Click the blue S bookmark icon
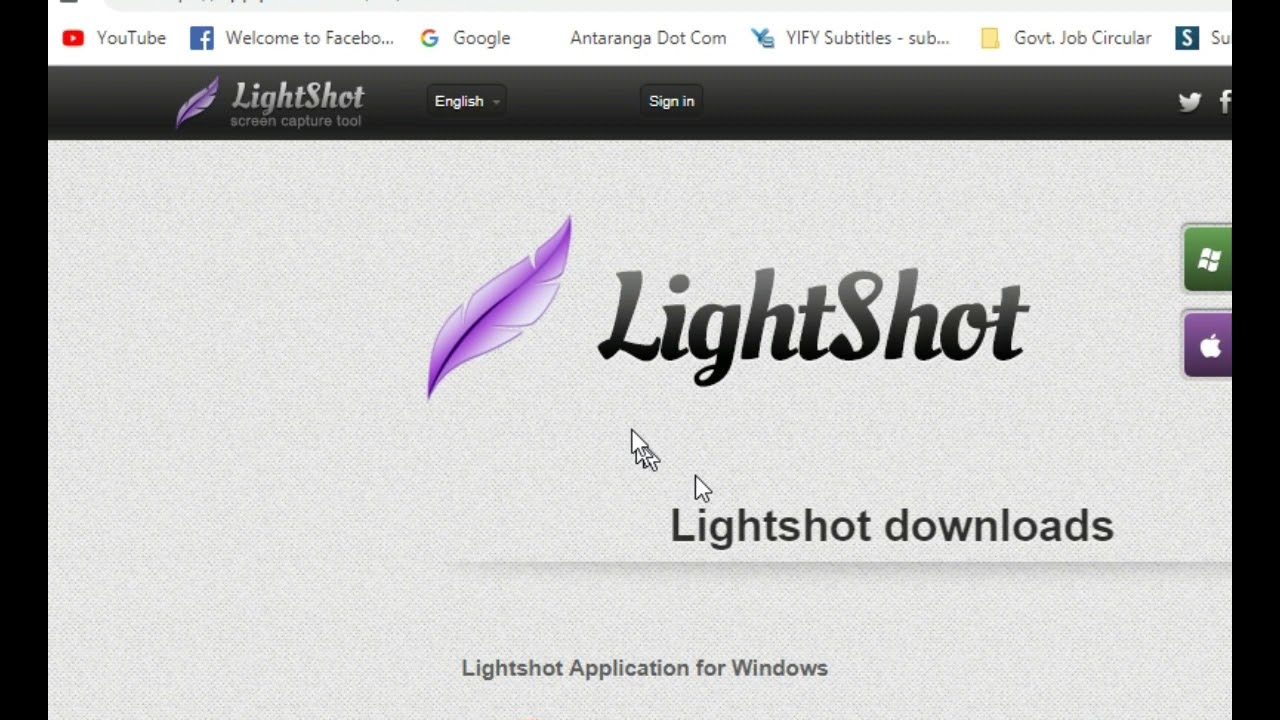The height and width of the screenshot is (720, 1280). tap(1187, 38)
